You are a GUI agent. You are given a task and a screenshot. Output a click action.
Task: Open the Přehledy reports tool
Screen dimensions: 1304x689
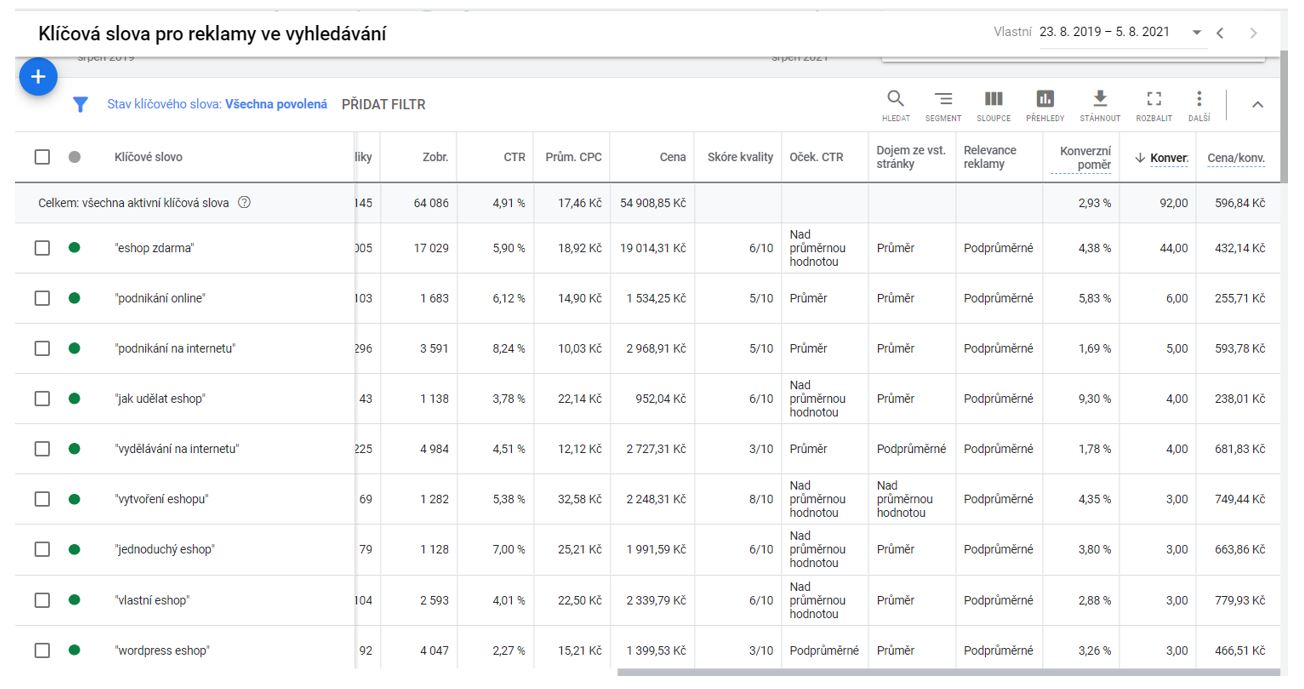coord(1045,105)
